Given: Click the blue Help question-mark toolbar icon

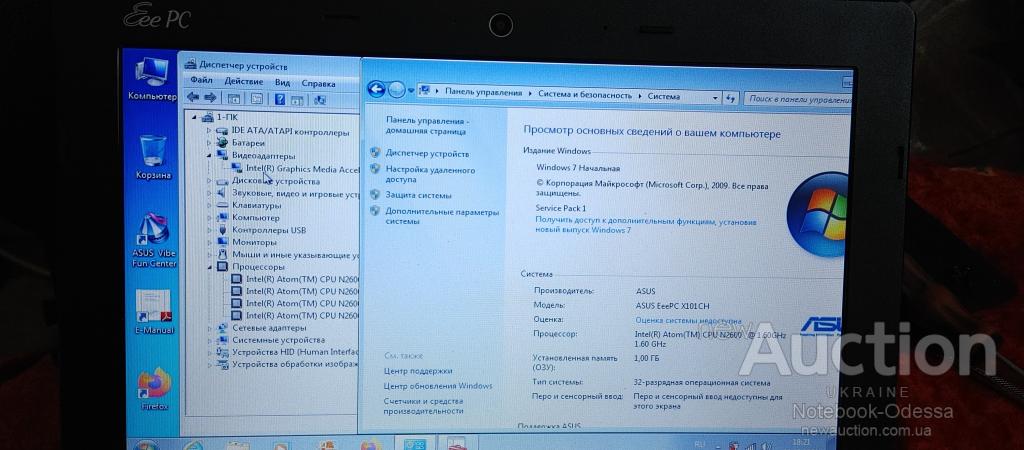Looking at the screenshot, I should (x=280, y=99).
